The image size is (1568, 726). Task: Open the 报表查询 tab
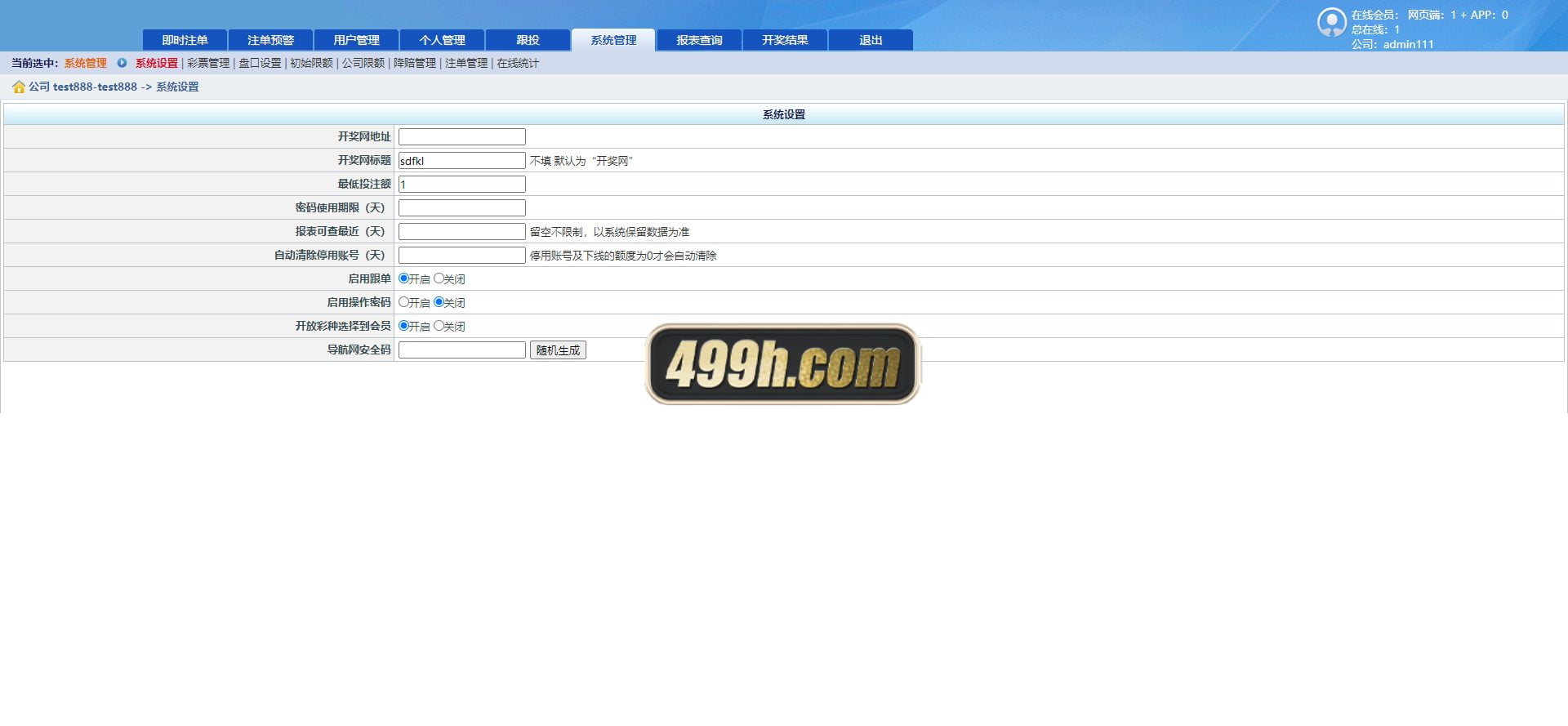(699, 40)
